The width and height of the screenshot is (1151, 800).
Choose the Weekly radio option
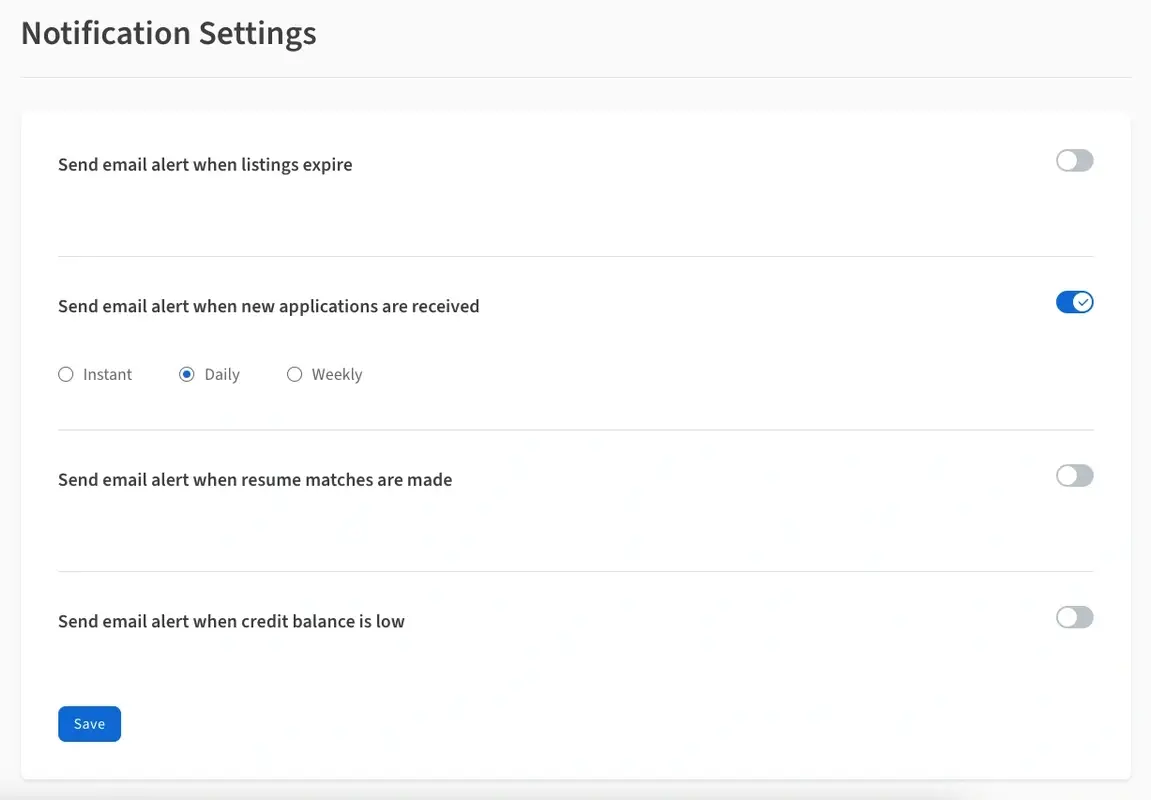pyautogui.click(x=294, y=374)
